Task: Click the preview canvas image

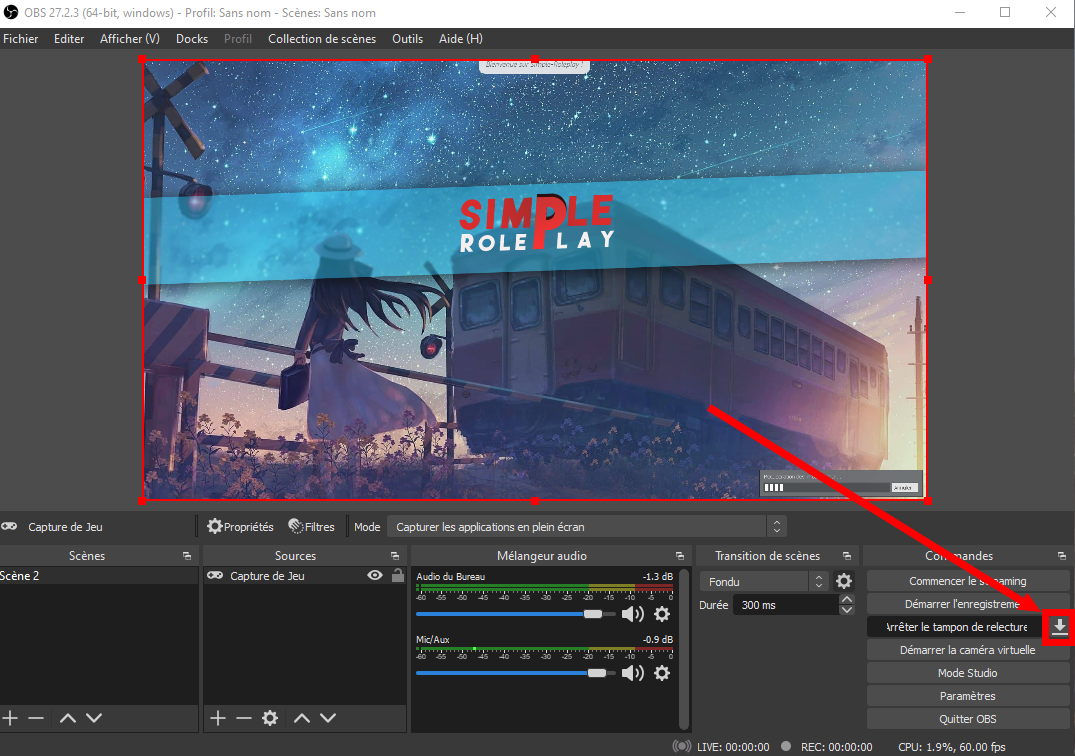Action: pyautogui.click(x=535, y=280)
